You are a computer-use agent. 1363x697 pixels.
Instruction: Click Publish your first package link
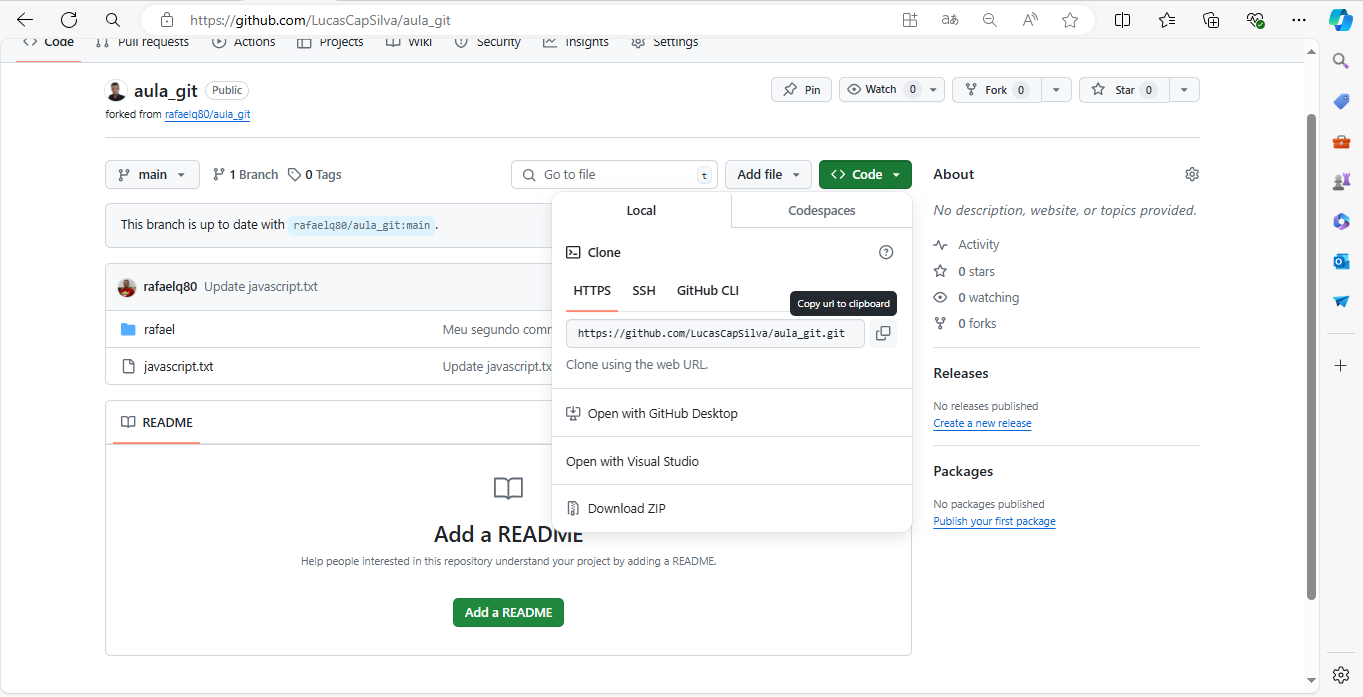tap(994, 521)
